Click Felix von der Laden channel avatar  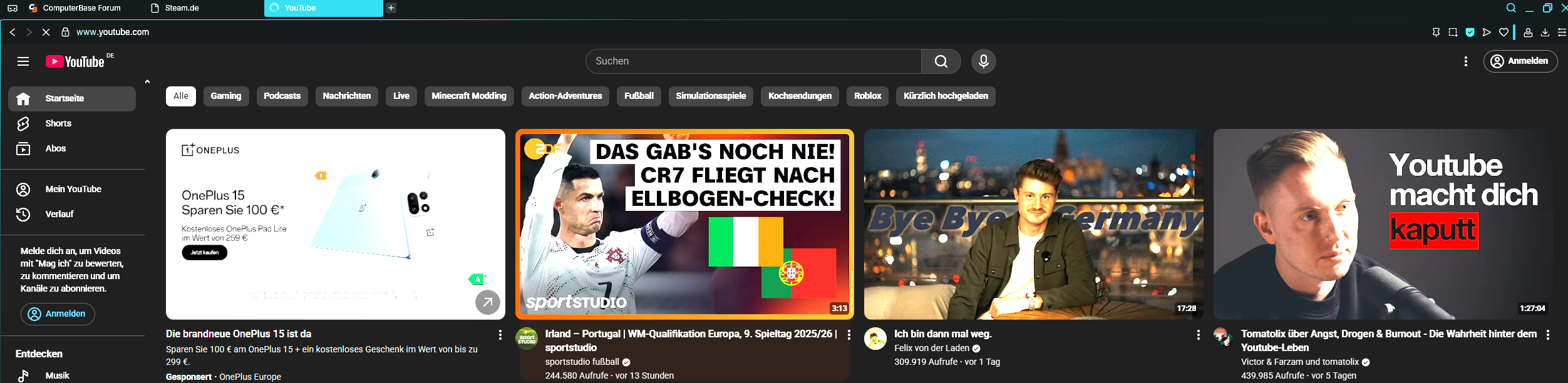click(x=875, y=339)
